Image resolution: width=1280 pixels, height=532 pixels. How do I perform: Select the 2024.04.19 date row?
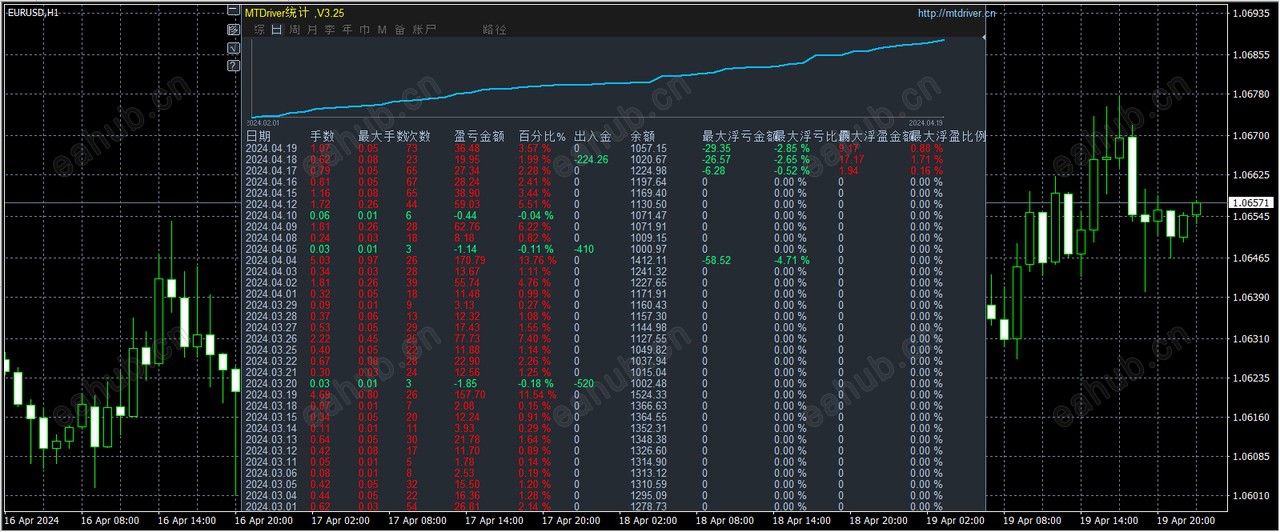(613, 148)
